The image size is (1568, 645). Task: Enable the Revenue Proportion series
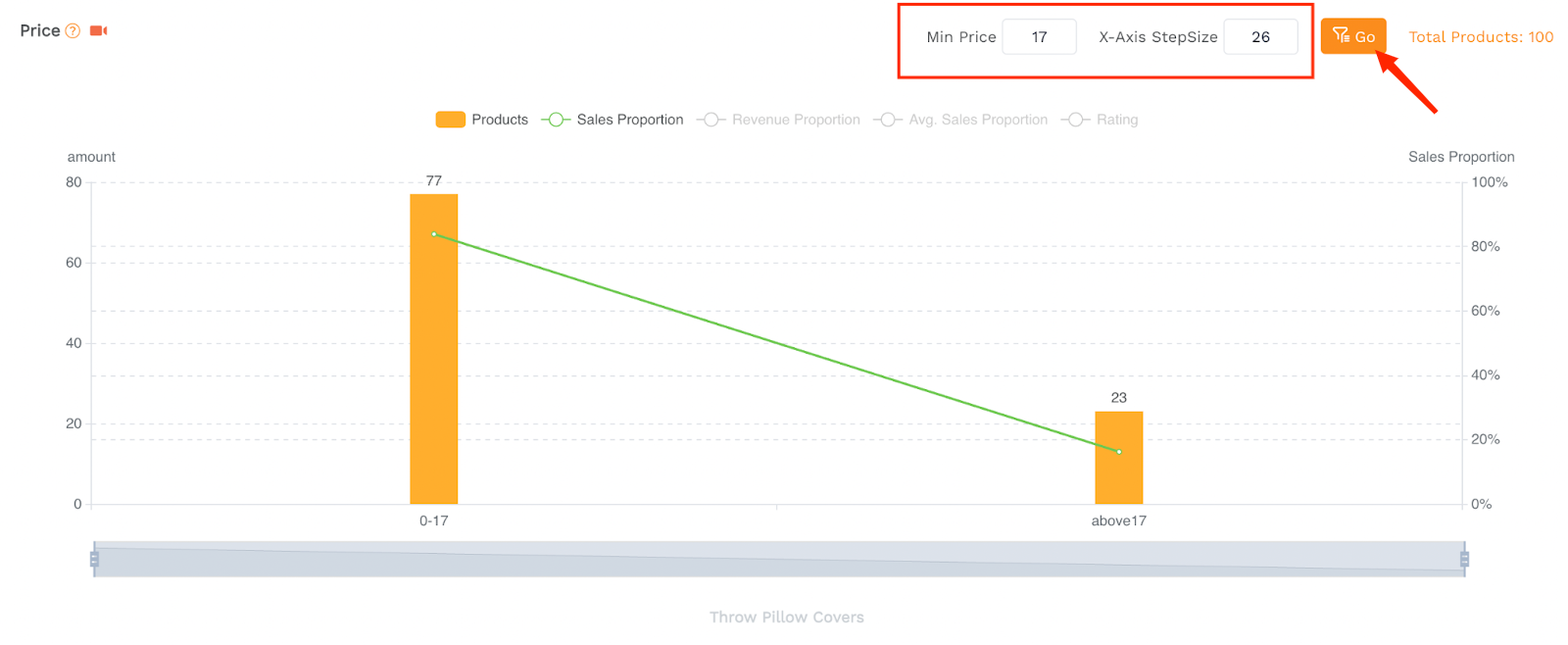point(778,120)
